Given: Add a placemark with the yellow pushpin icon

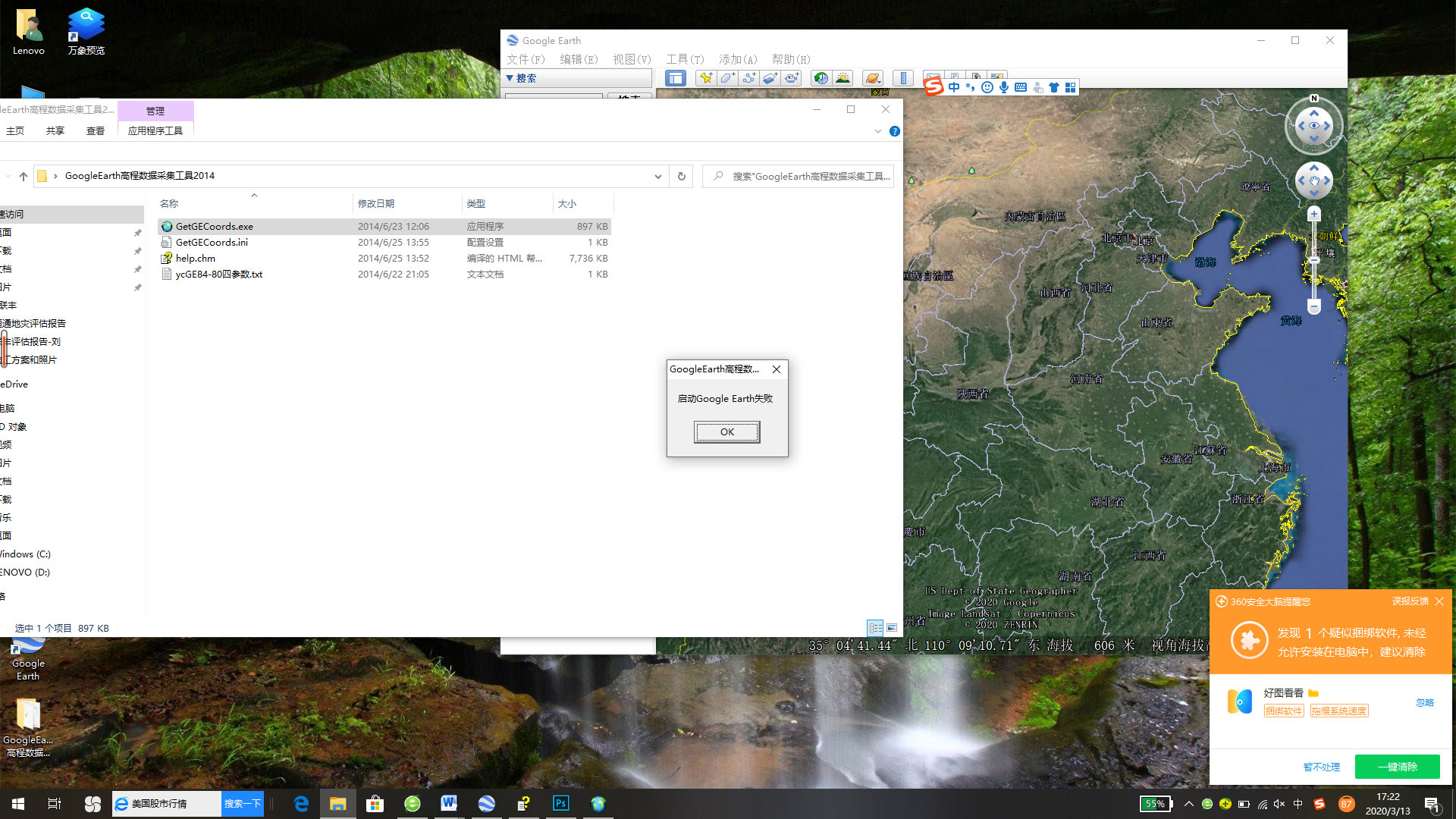Looking at the screenshot, I should tap(706, 78).
